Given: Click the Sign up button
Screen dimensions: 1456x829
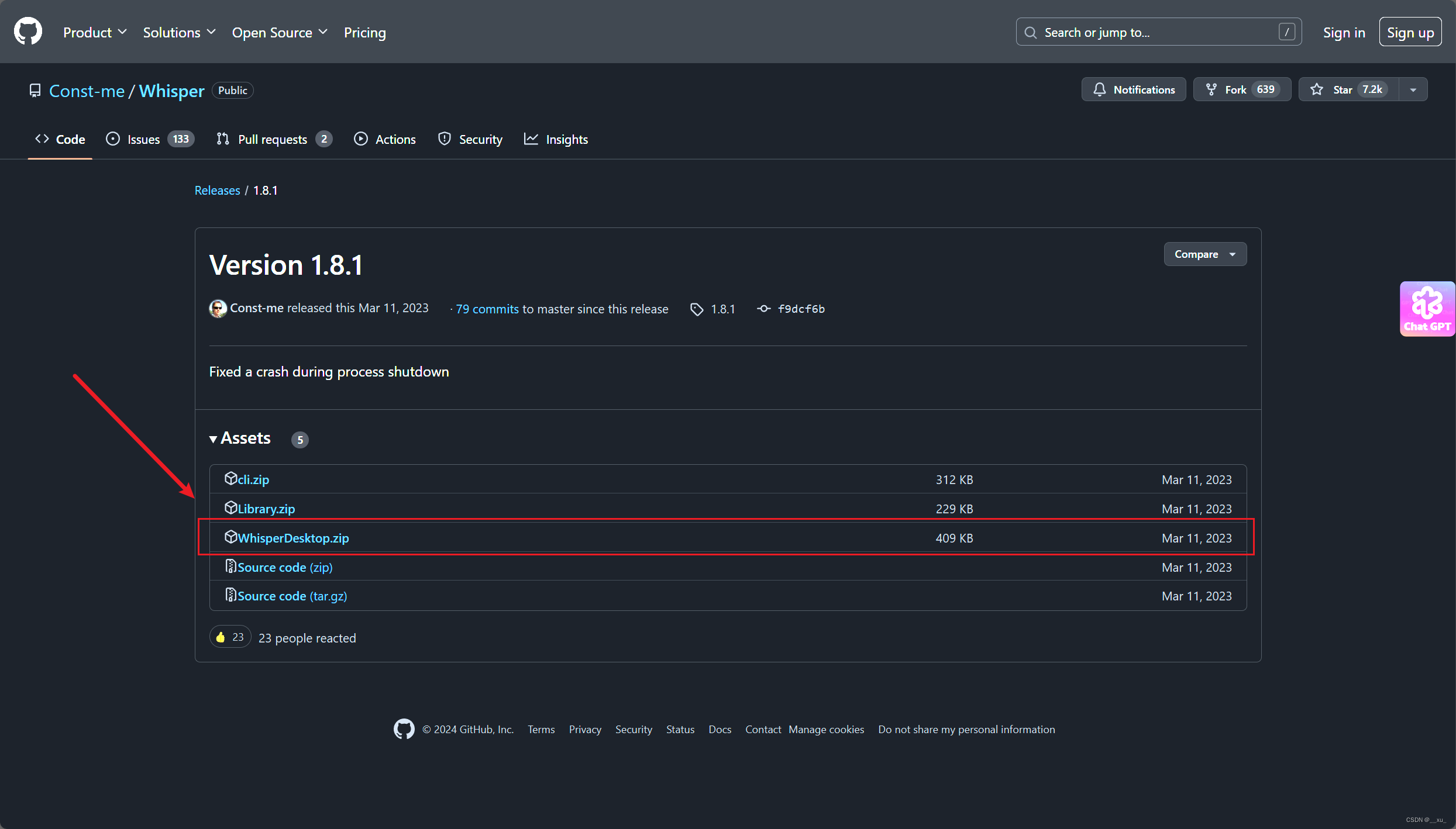Looking at the screenshot, I should 1410,32.
